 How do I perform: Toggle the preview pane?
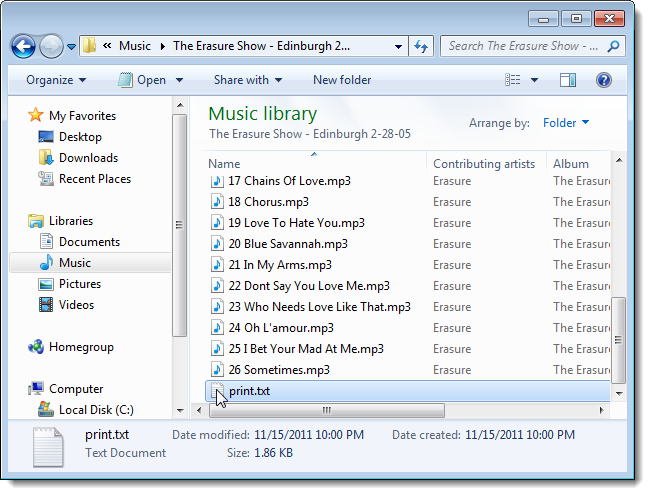click(x=568, y=80)
